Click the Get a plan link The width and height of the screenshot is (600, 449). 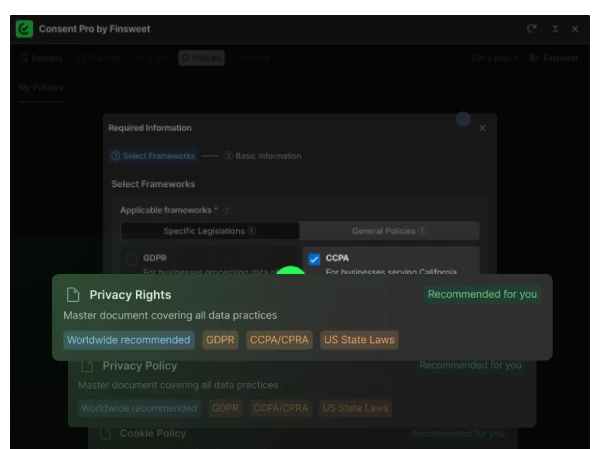click(x=495, y=58)
